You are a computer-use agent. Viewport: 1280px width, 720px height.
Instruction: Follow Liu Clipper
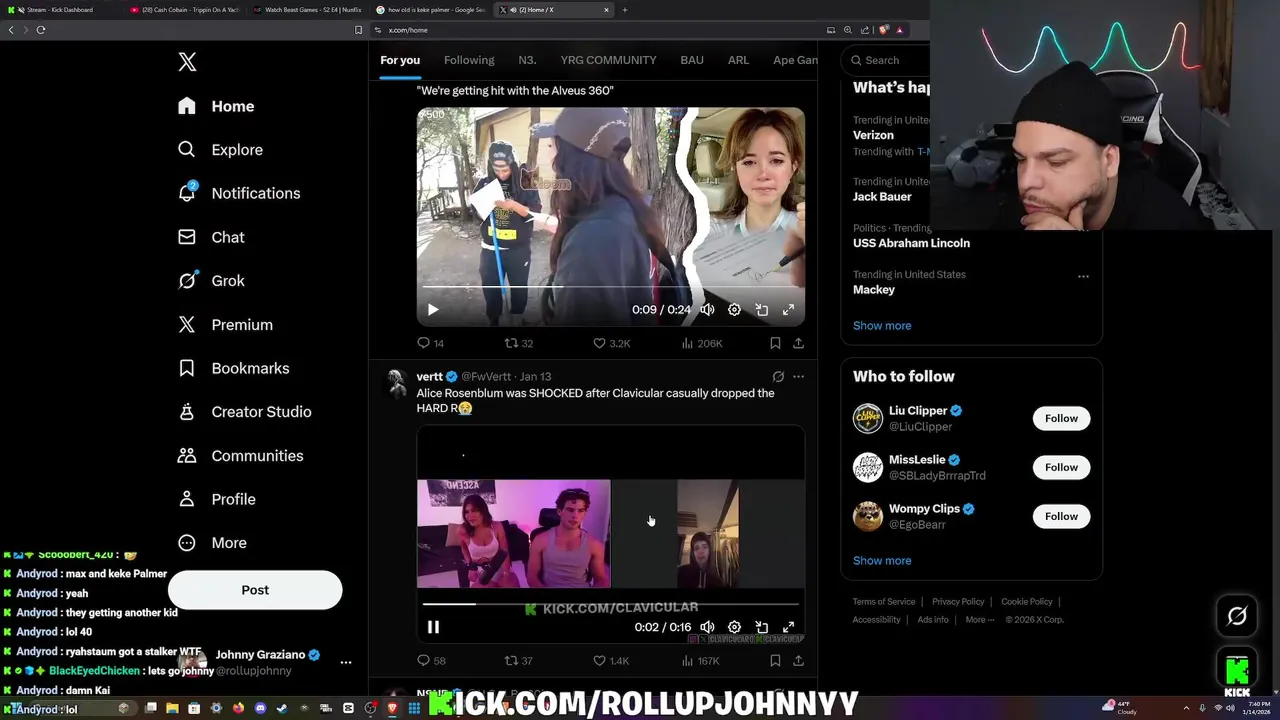[x=1061, y=418]
